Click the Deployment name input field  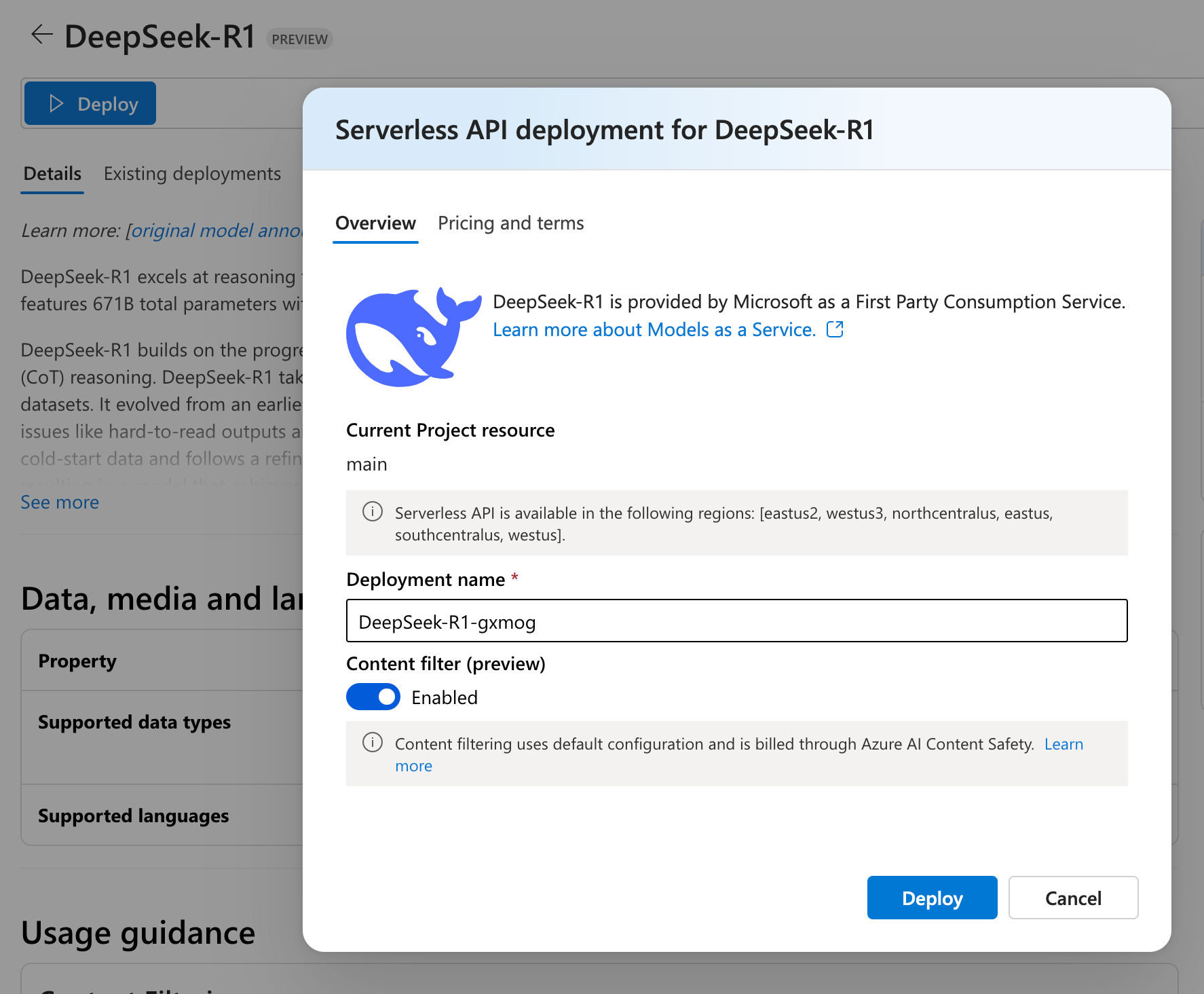coord(736,621)
